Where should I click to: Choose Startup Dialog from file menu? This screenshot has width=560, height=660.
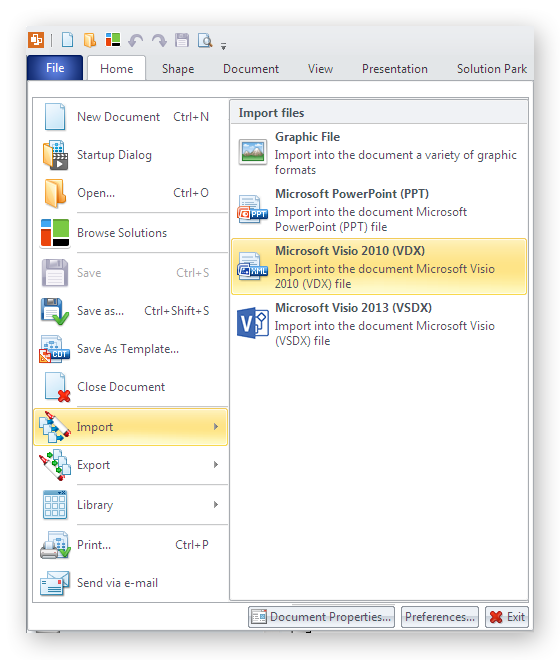click(131, 155)
